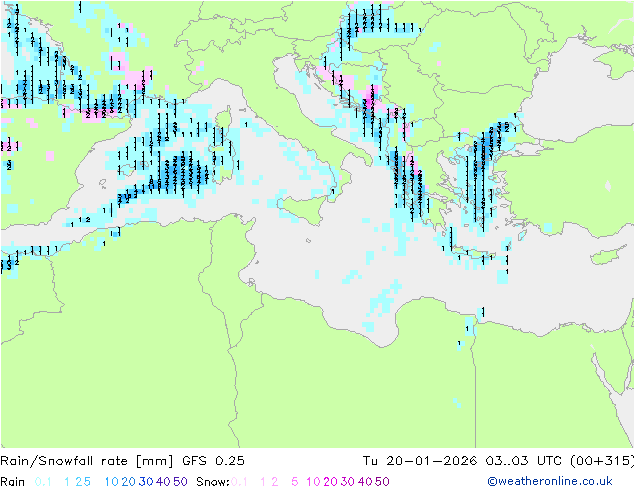
Task: Select the Snow legend 5 value
Action: coord(295,482)
